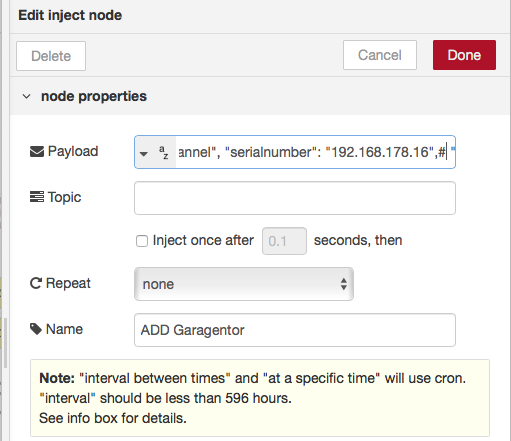The image size is (511, 441).
Task: Click the Repeat circular arrow icon
Action: click(36, 283)
